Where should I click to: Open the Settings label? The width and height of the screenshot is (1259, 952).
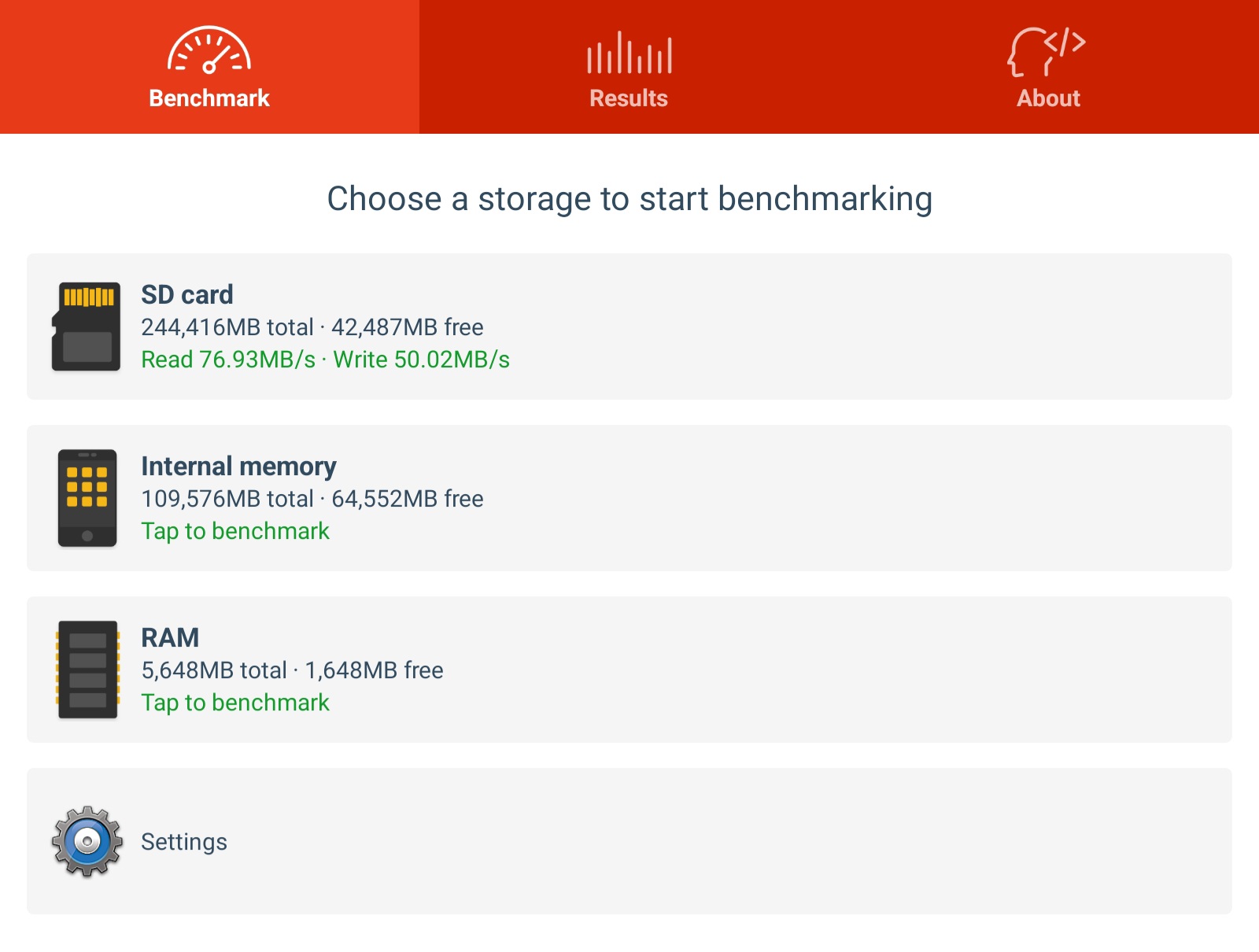coord(184,842)
